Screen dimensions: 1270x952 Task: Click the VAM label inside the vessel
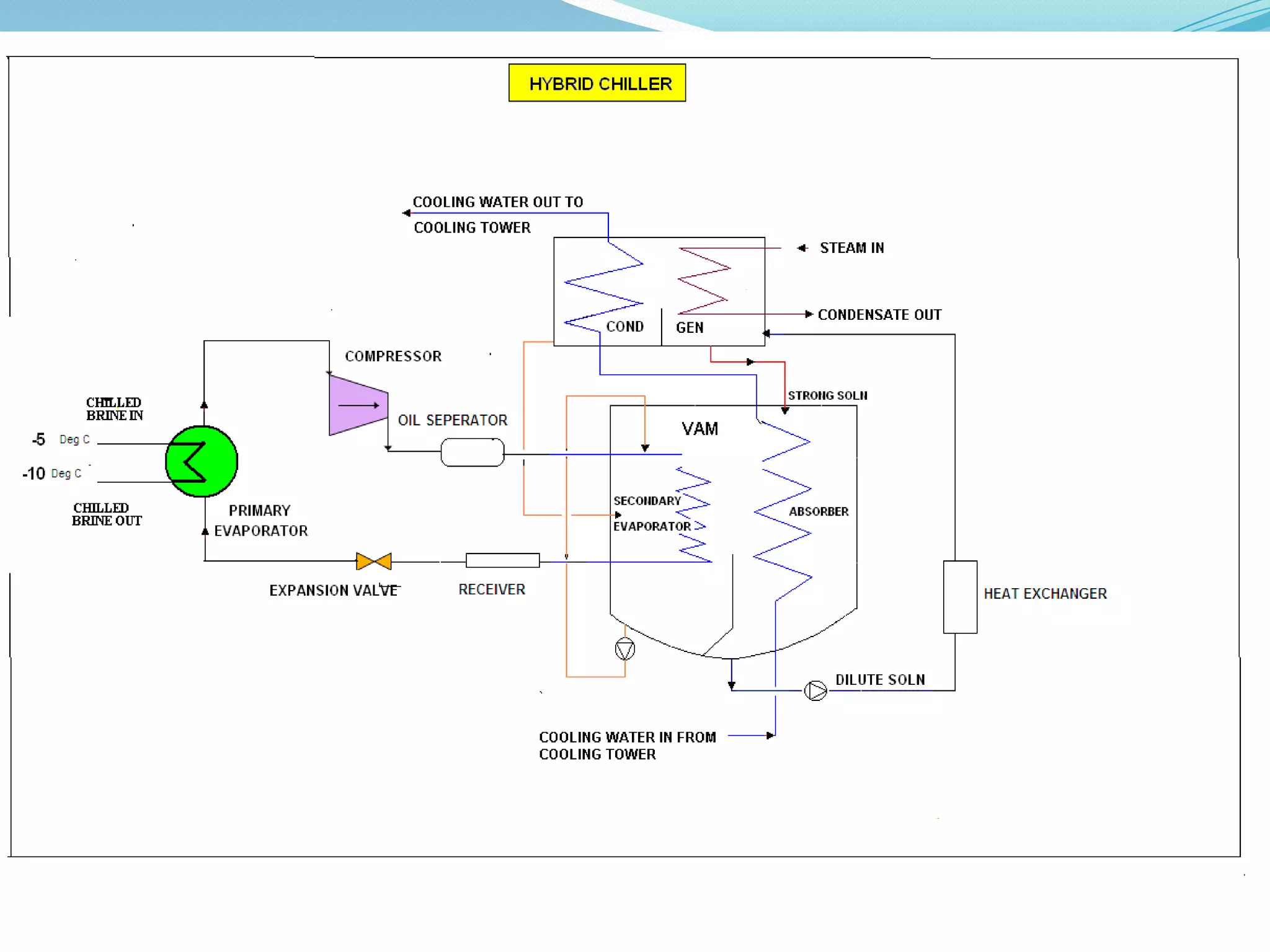pos(699,429)
